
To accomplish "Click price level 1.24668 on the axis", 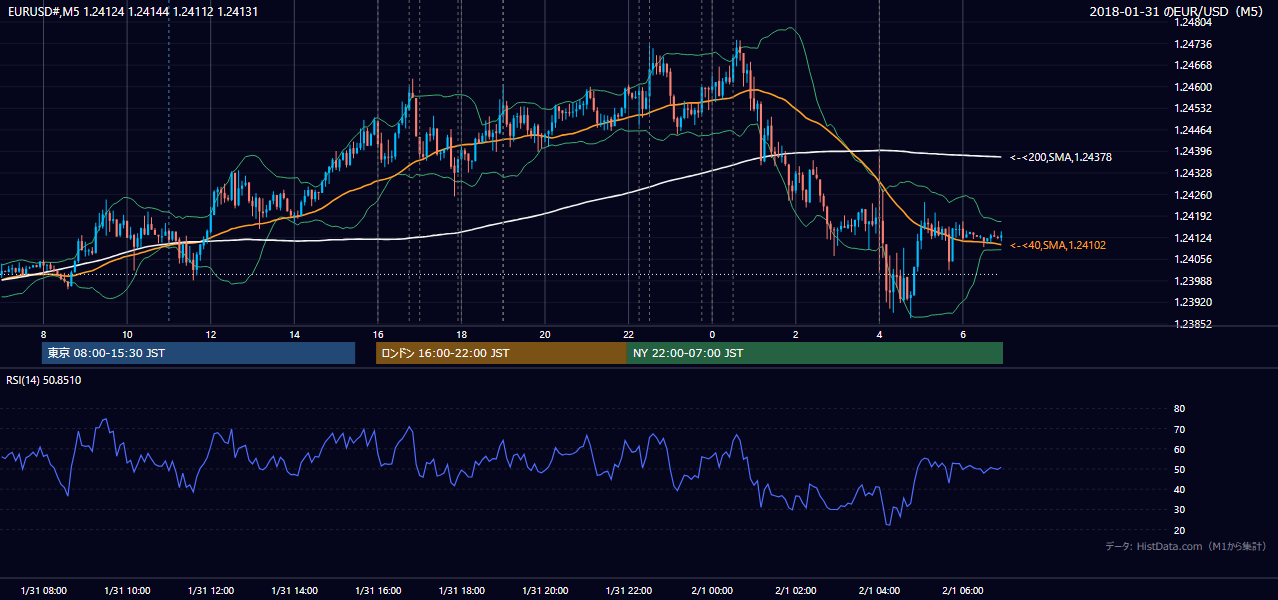I will tap(1193, 65).
